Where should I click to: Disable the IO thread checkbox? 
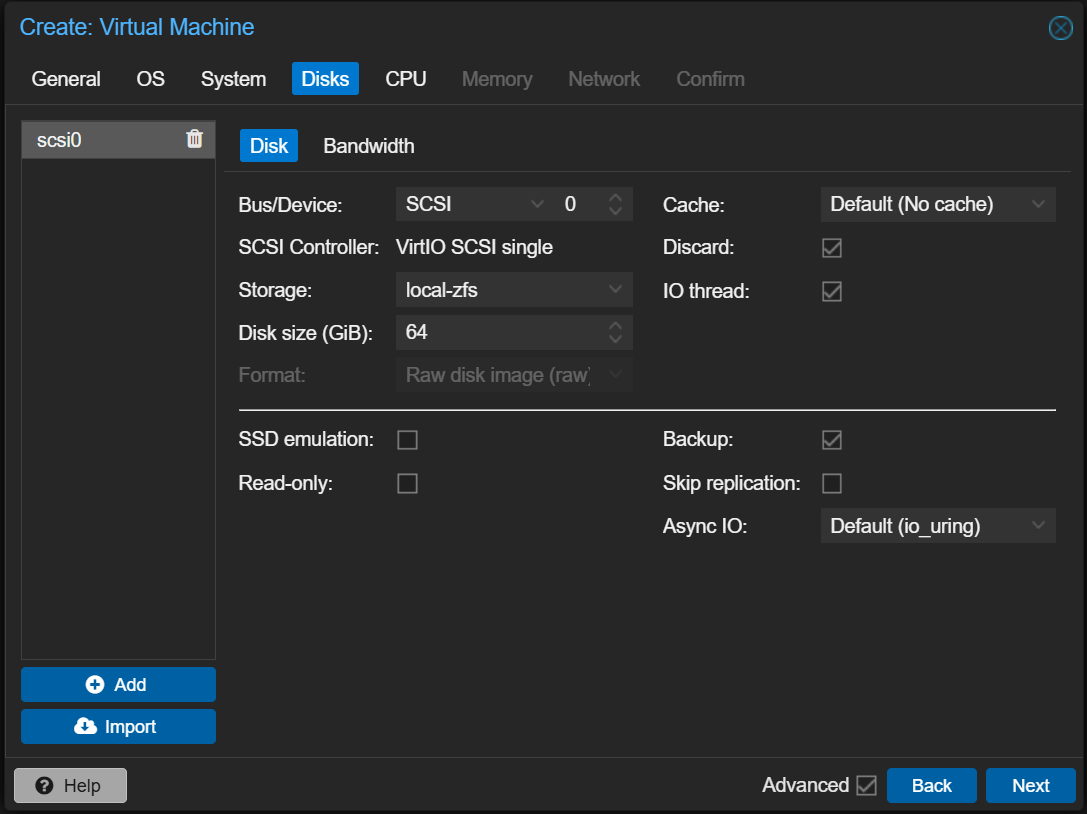point(832,292)
